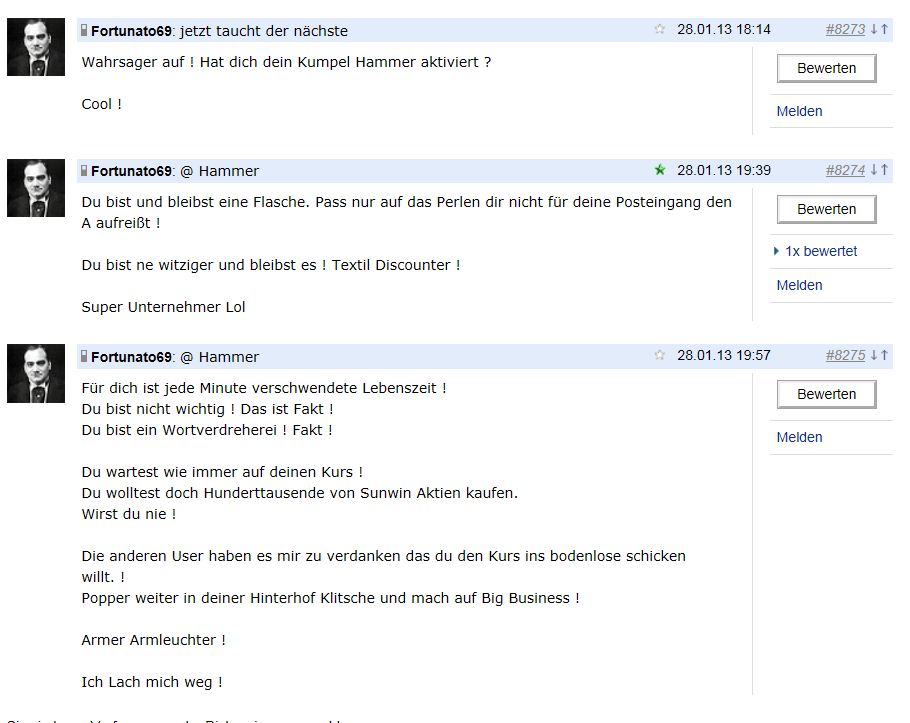The width and height of the screenshot is (910, 723).
Task: Expand the '1x bewertet' ratings disclosure
Action: coord(816,251)
